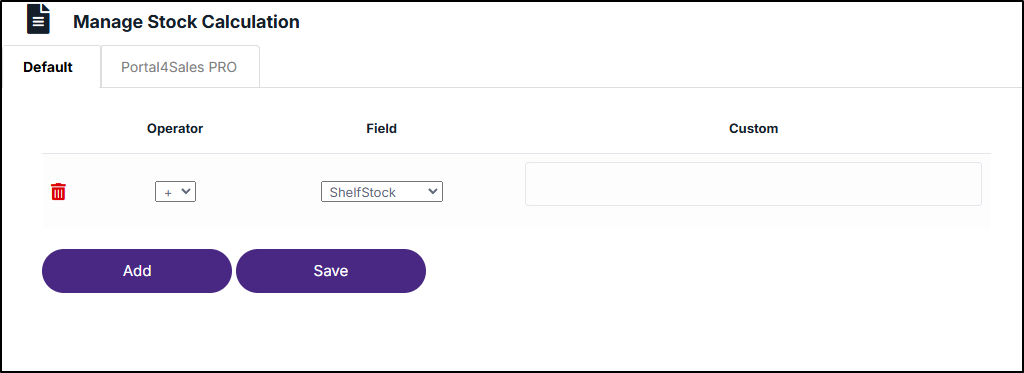Delete the ShelfStock row with trash icon
The image size is (1024, 373).
(x=58, y=191)
